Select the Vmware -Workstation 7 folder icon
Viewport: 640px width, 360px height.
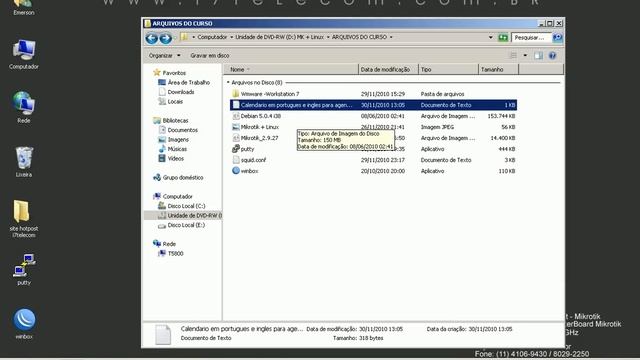pyautogui.click(x=236, y=94)
